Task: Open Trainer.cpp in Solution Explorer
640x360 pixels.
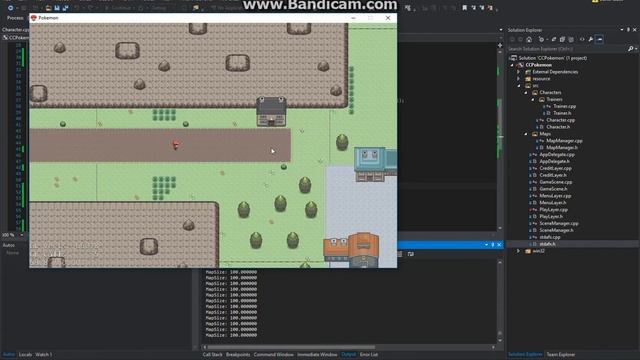Action: (564, 107)
